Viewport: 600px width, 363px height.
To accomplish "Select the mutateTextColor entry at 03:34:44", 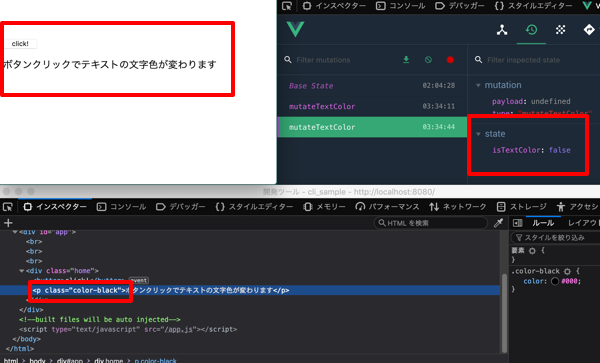I will click(372, 127).
